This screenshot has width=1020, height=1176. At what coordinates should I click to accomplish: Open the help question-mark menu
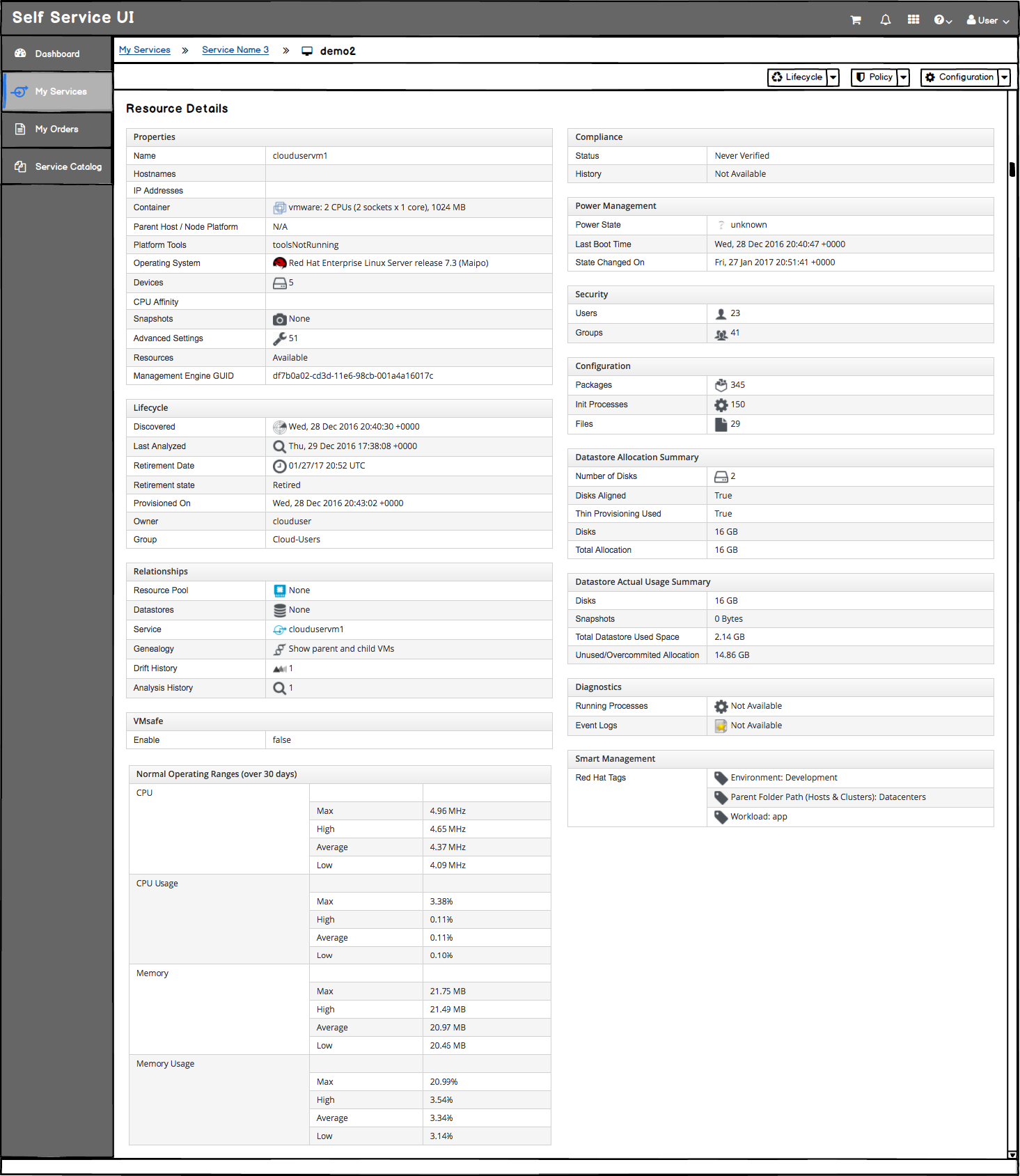point(943,20)
